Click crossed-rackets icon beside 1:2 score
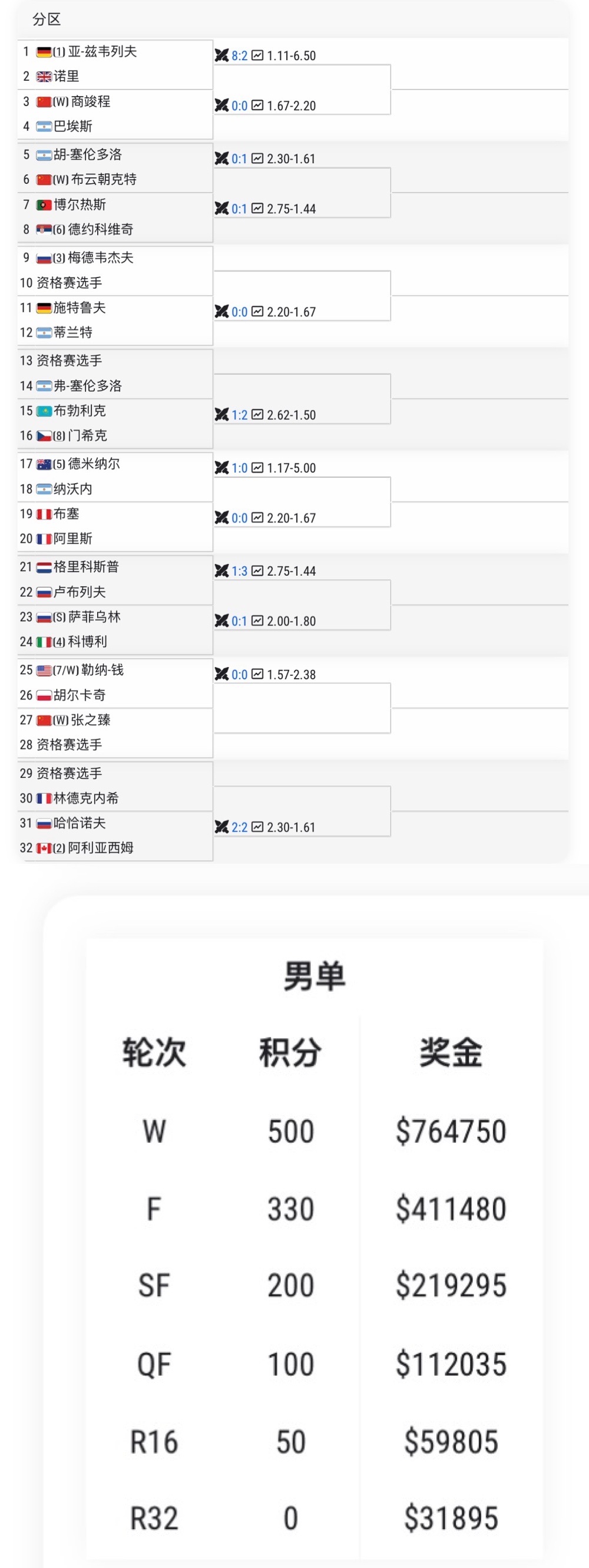This screenshot has width=589, height=1568. point(221,414)
